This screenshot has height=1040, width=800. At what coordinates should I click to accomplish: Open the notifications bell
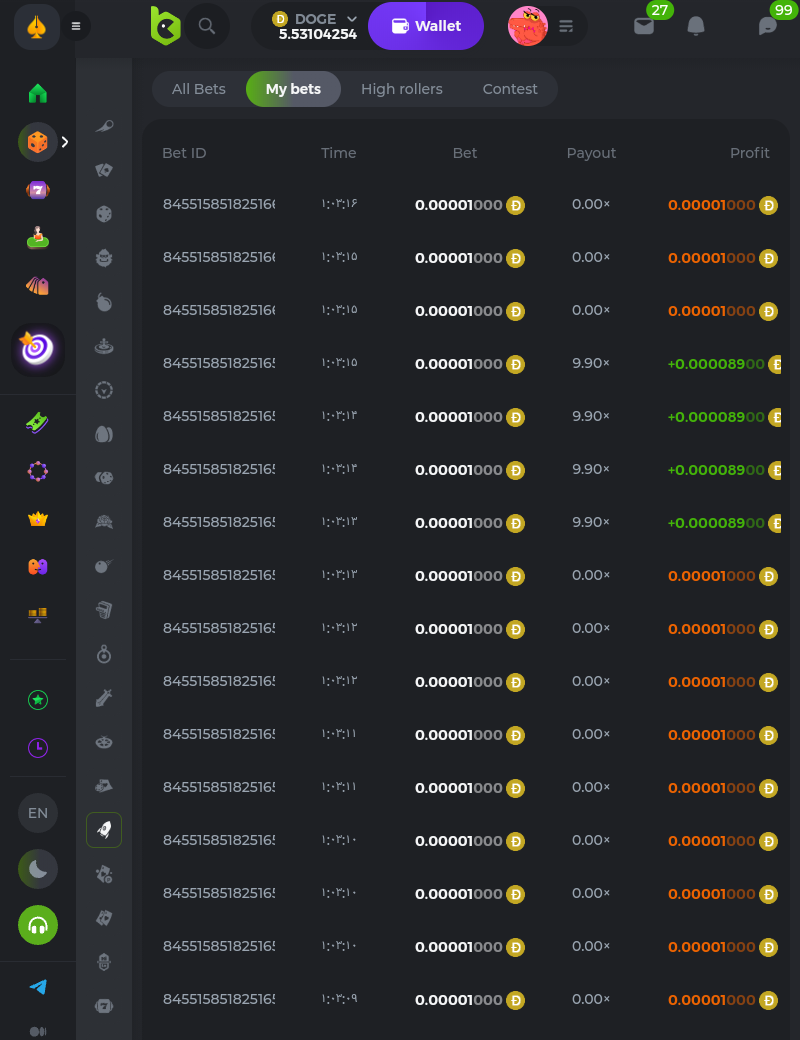696,27
